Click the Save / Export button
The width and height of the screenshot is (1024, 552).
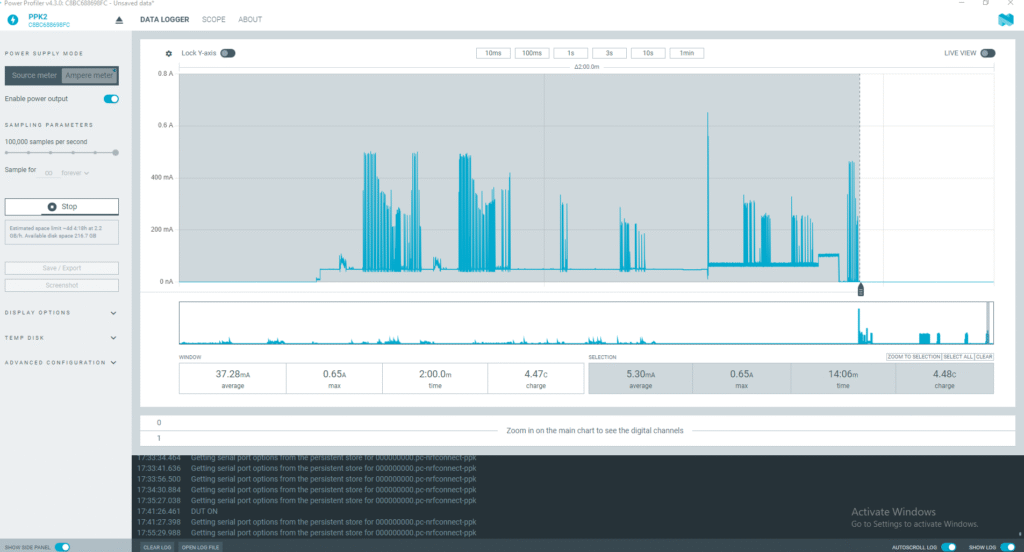pos(61,268)
